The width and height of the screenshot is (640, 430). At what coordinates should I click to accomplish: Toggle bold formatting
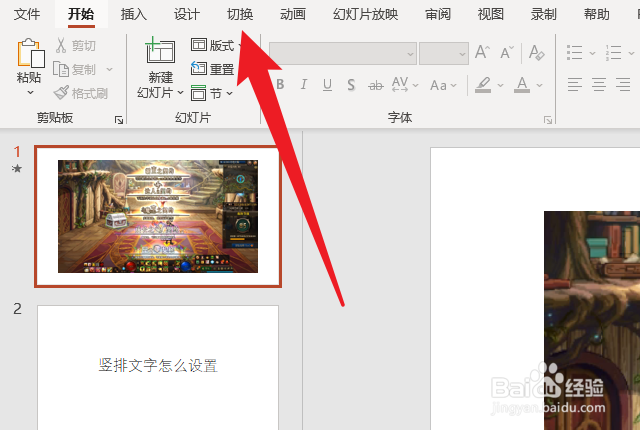280,84
